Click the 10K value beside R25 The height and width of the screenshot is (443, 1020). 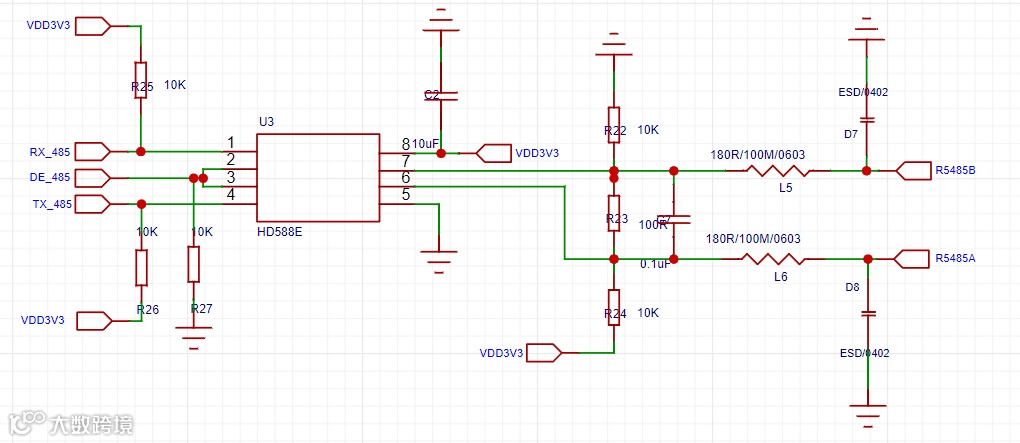[175, 85]
